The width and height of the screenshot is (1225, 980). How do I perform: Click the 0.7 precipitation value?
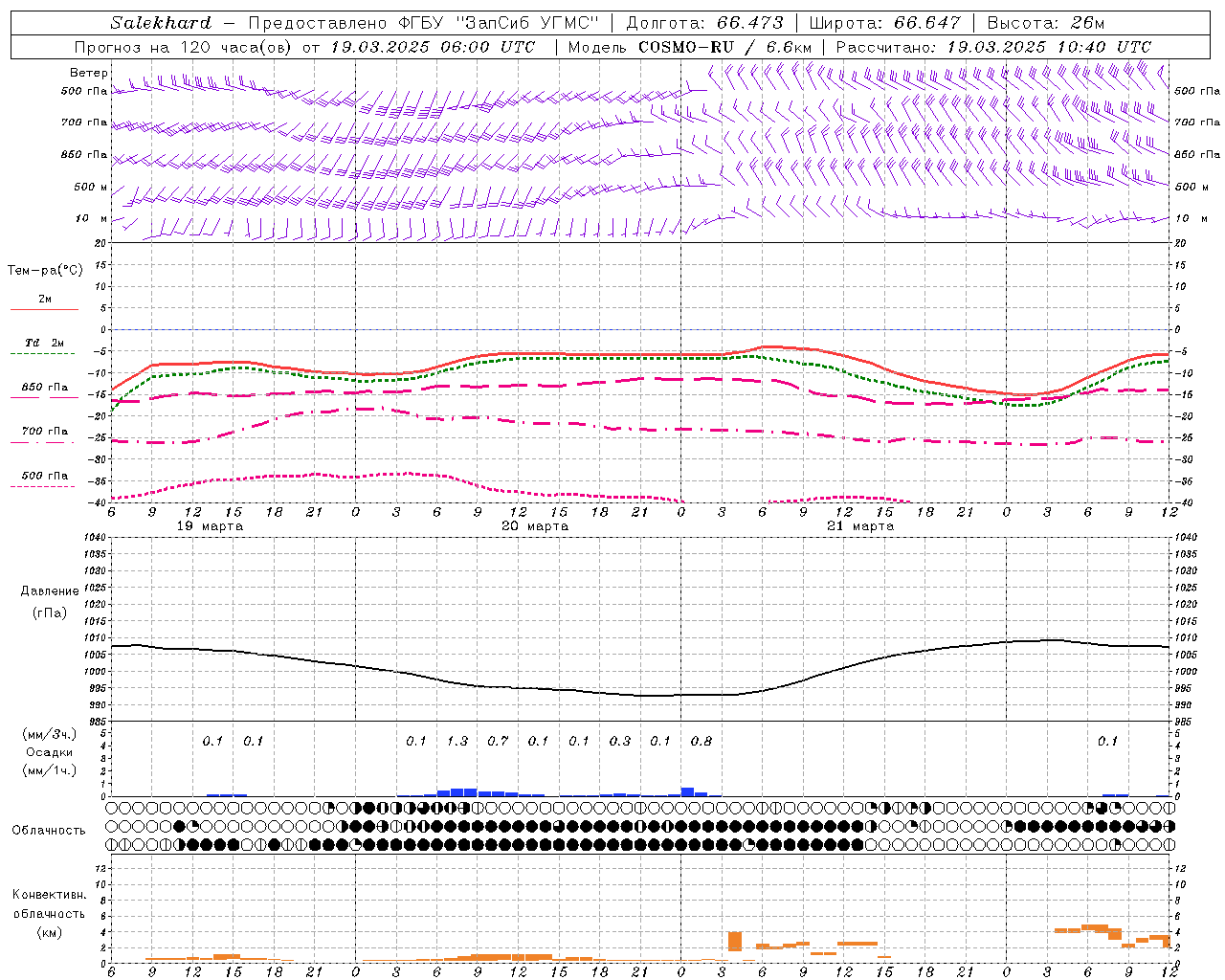point(498,742)
